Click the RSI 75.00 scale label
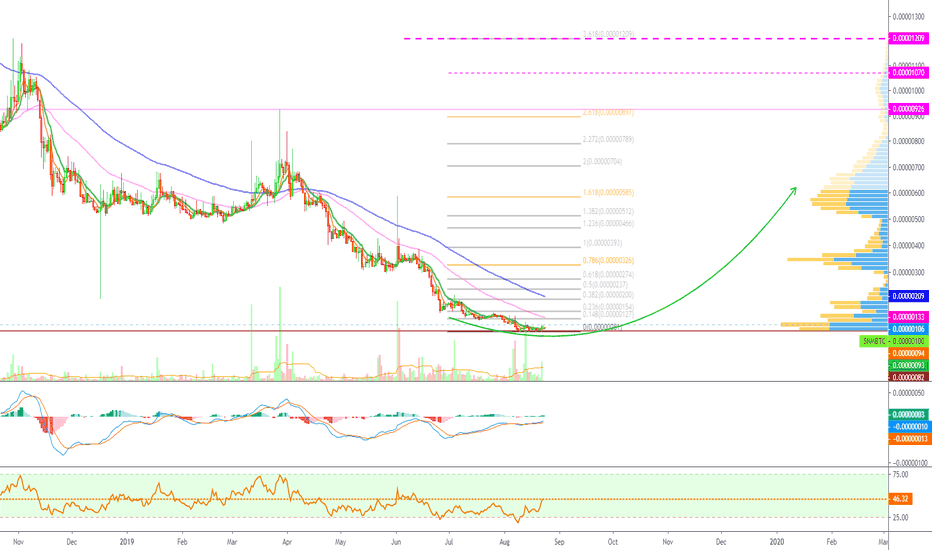This screenshot has height=550, width=932. 900,475
